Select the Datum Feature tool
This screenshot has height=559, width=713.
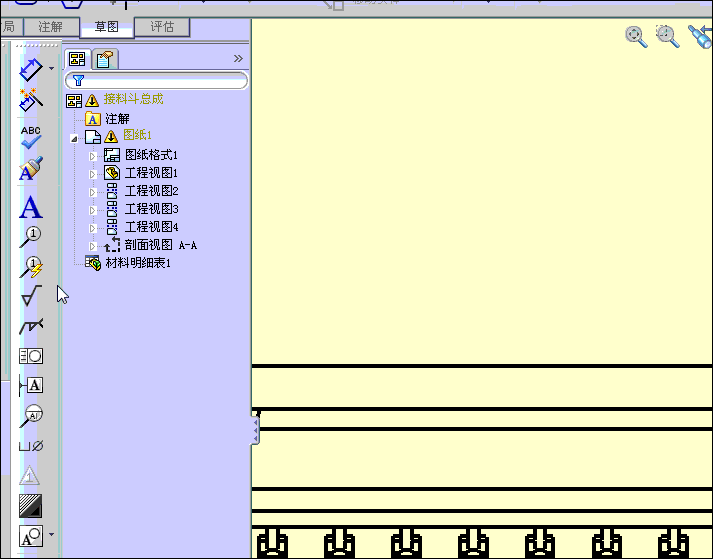[x=30, y=386]
